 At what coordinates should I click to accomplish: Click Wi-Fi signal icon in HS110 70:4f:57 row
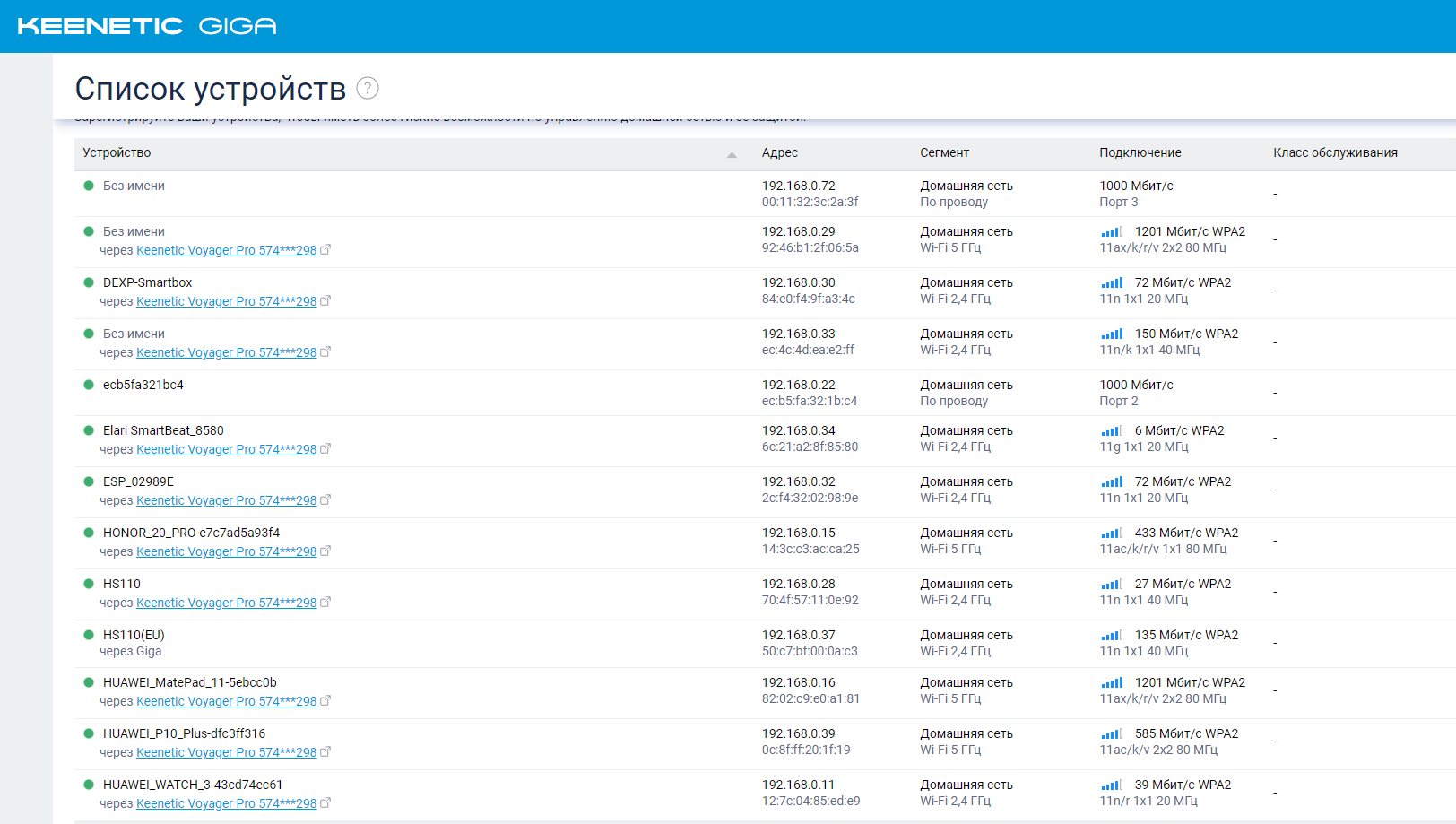click(x=1112, y=584)
